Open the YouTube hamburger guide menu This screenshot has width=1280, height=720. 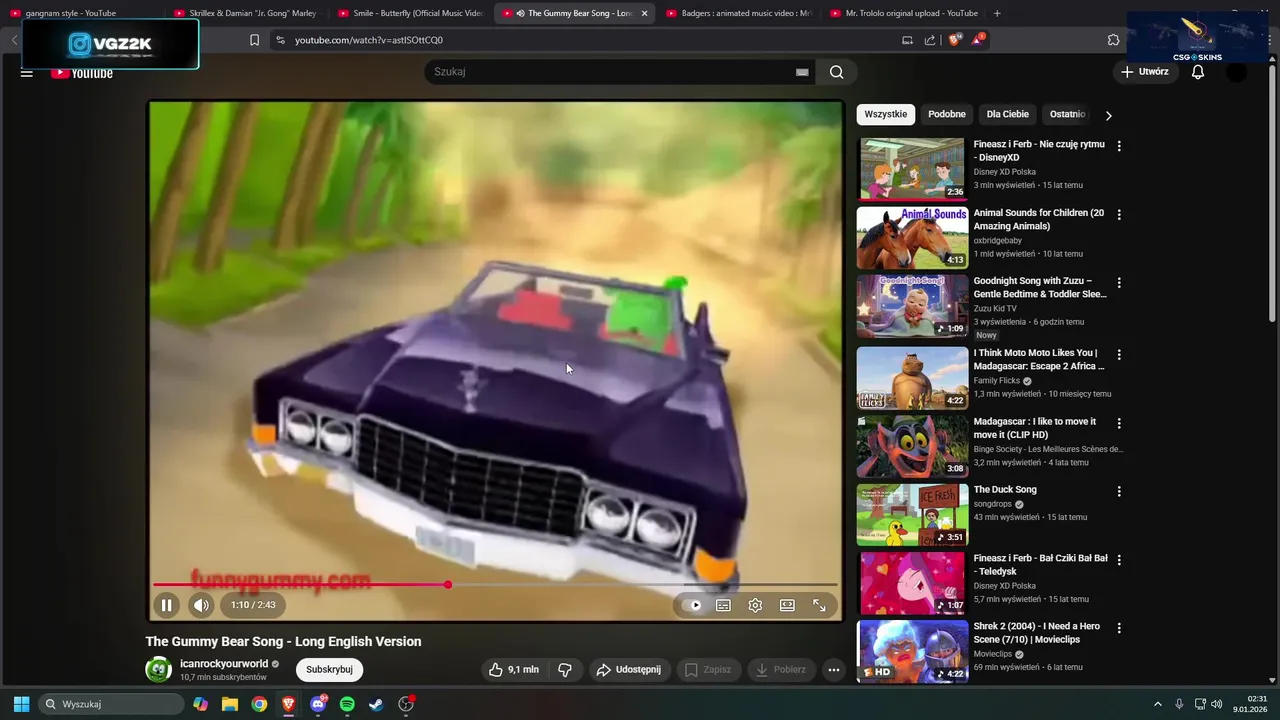27,73
